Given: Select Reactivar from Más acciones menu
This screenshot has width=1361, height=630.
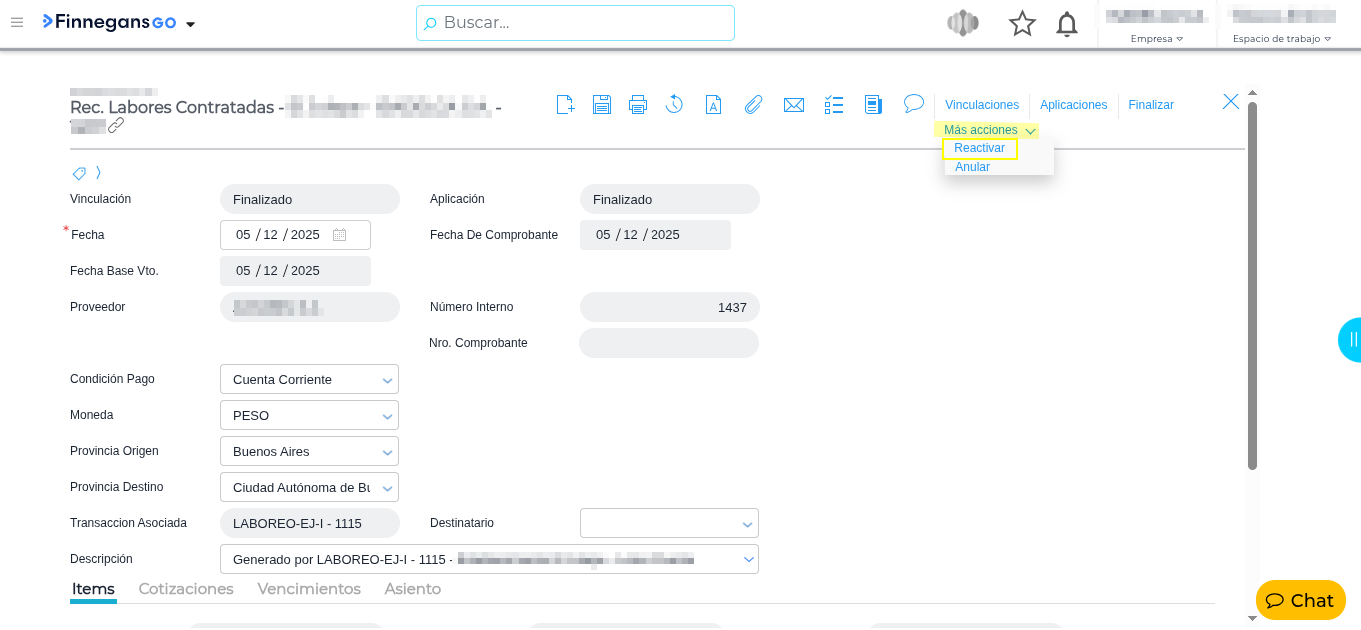Looking at the screenshot, I should pos(979,148).
